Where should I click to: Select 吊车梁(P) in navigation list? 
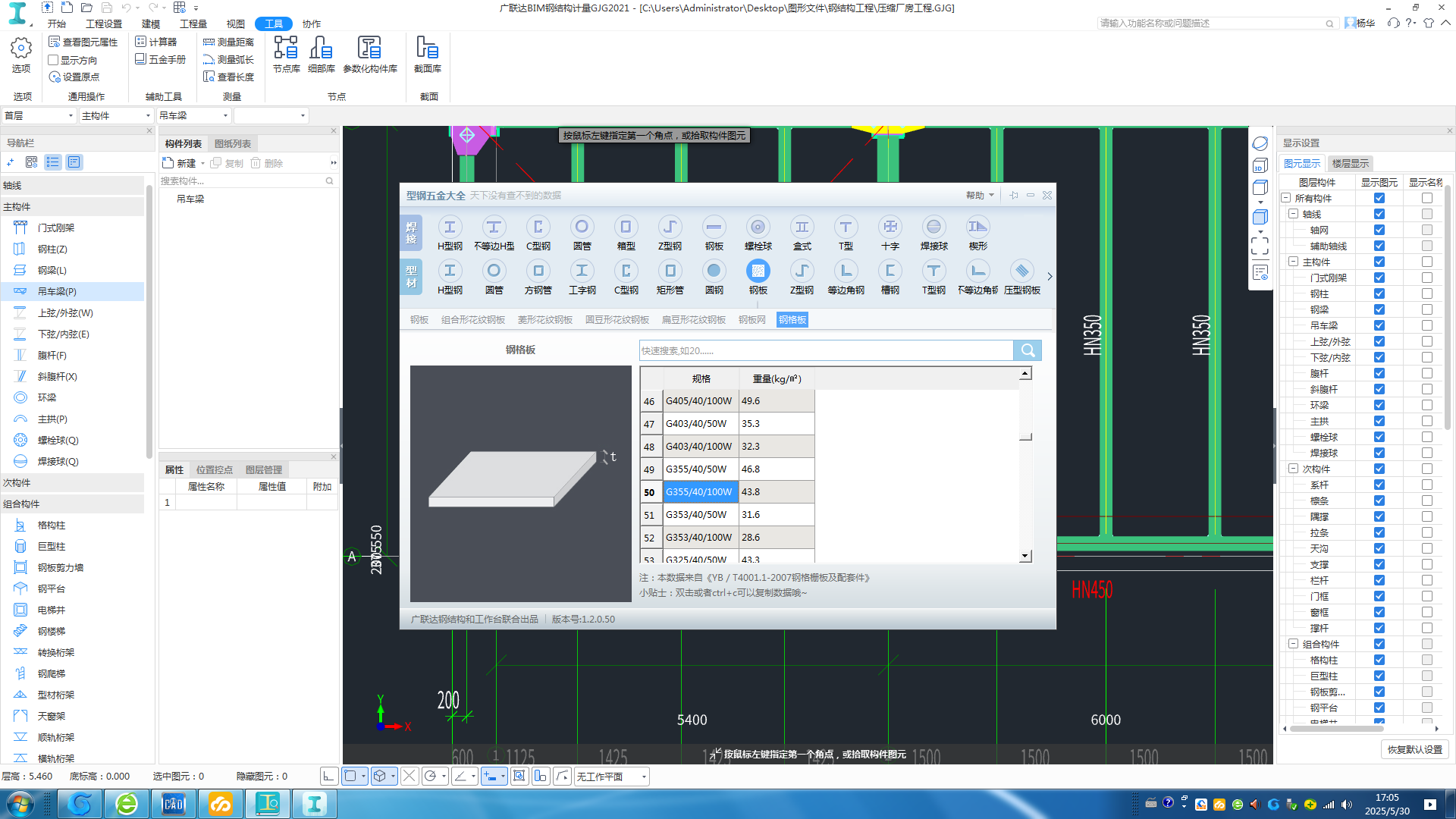tap(72, 291)
